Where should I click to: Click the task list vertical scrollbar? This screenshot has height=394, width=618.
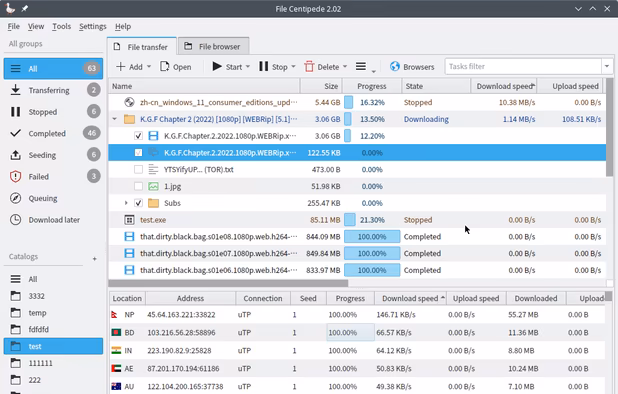point(610,127)
